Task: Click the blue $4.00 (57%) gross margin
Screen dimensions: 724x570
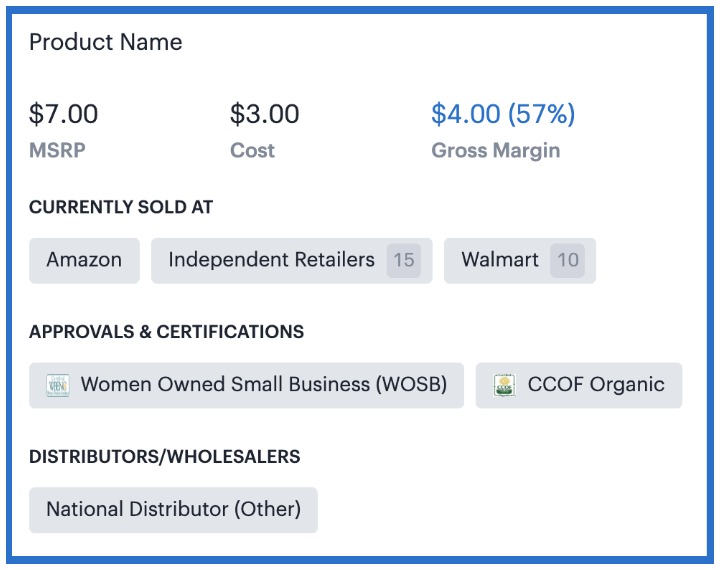Action: click(503, 114)
